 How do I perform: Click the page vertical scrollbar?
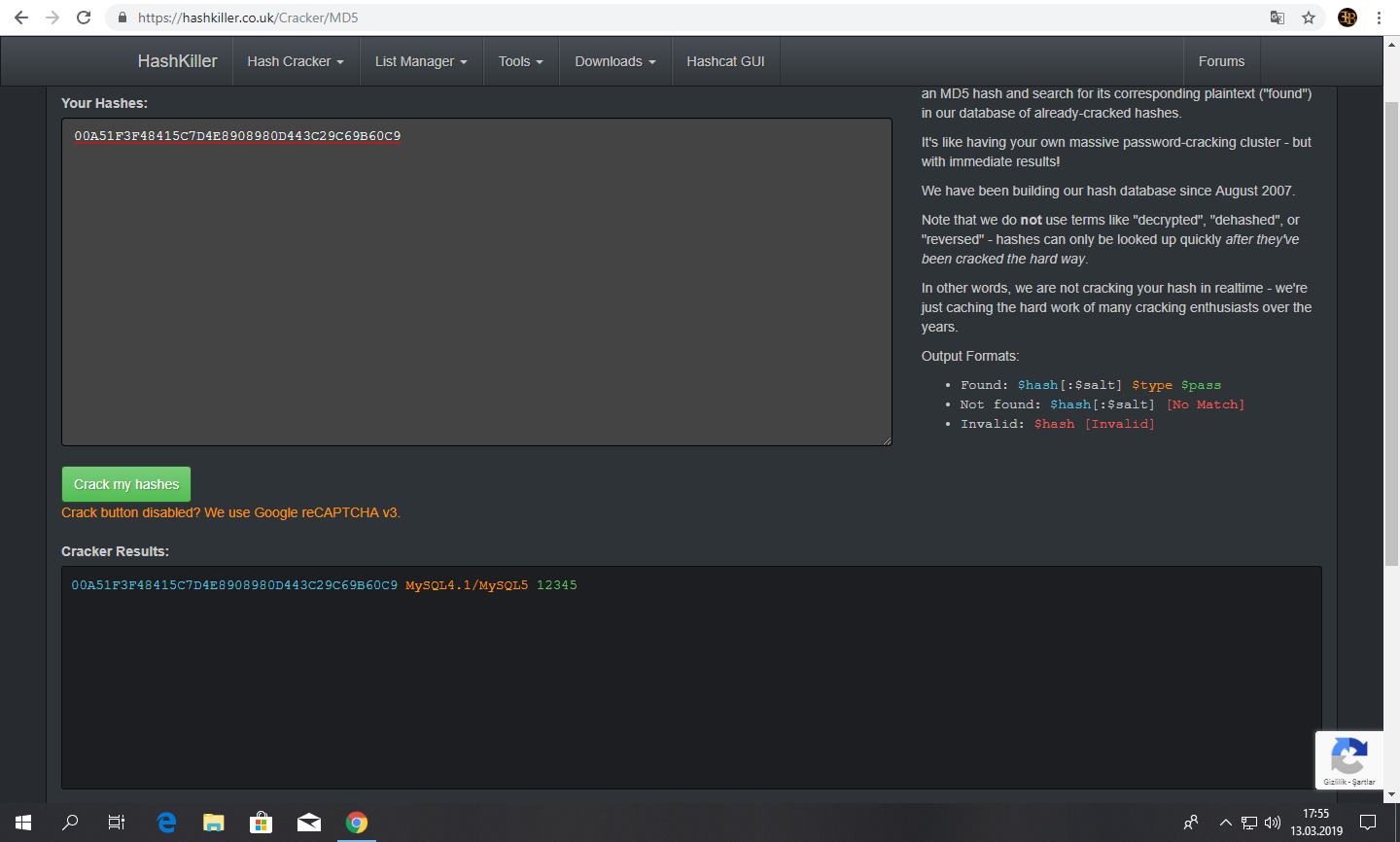pos(1391,420)
